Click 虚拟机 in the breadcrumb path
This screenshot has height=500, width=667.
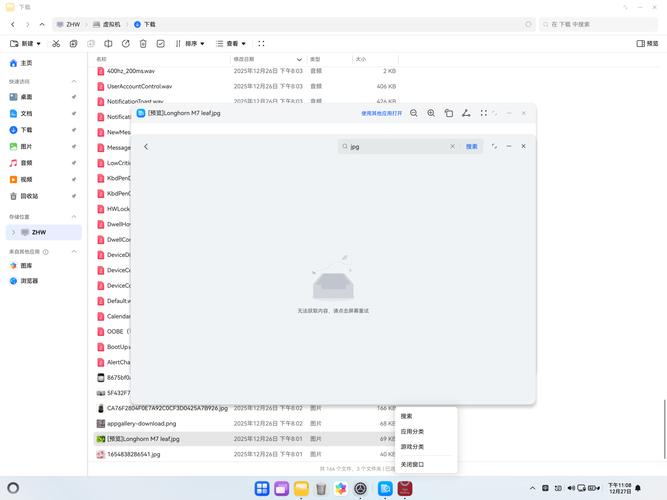pos(107,24)
